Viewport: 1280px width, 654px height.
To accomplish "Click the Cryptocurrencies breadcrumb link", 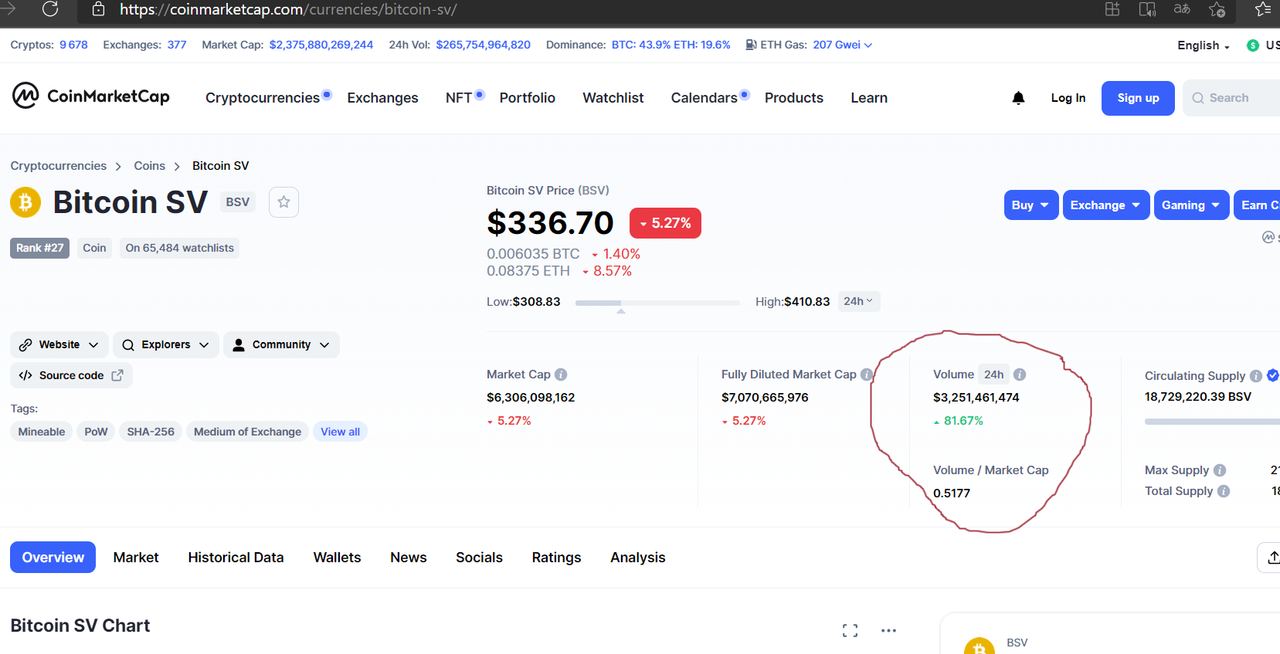I will [x=58, y=166].
